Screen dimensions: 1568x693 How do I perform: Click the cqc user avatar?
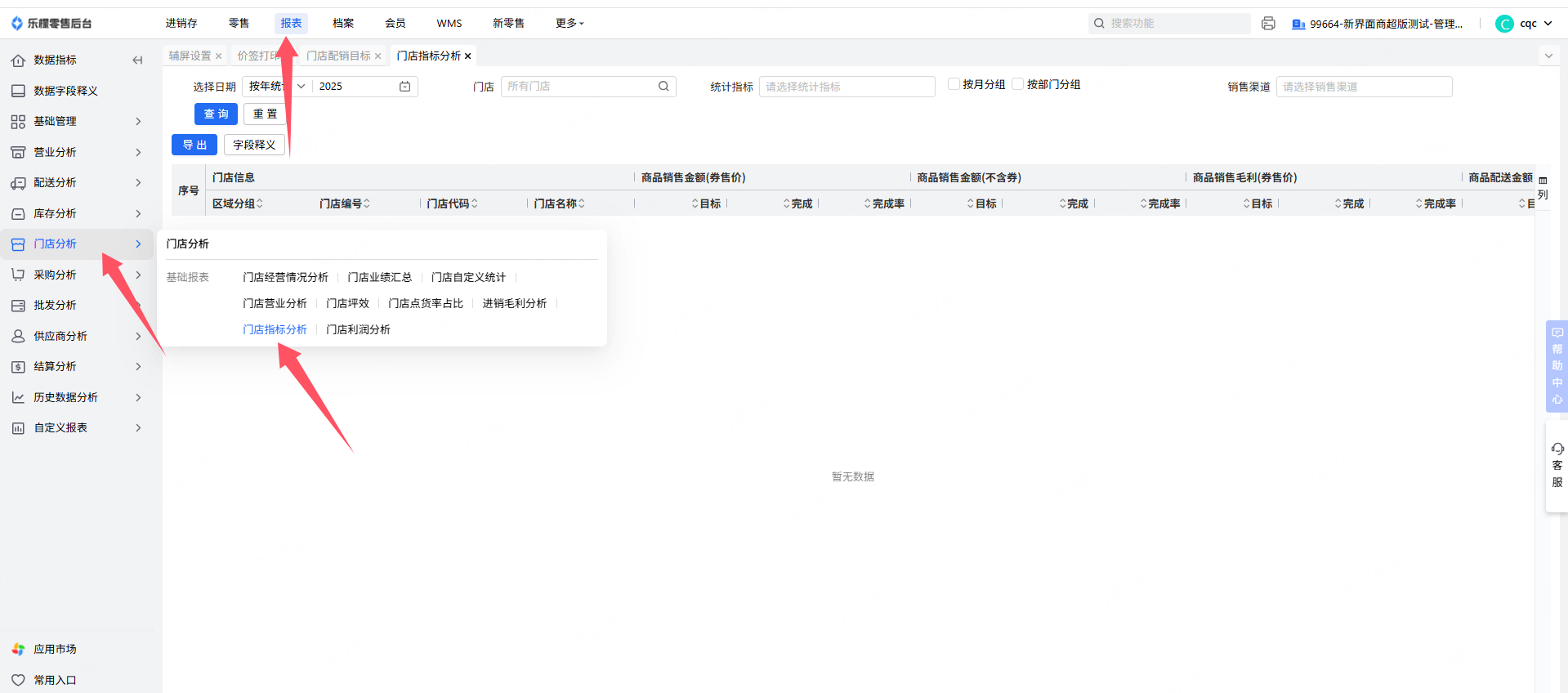pos(1504,24)
